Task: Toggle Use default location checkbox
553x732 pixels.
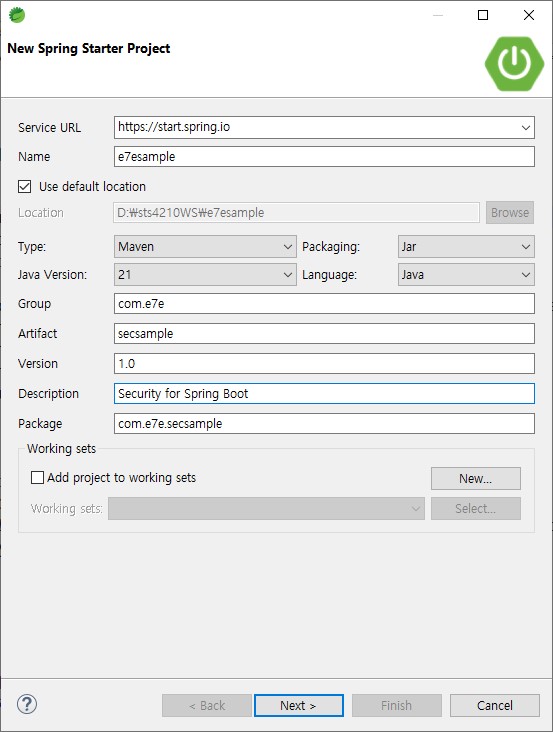Action: tap(25, 187)
